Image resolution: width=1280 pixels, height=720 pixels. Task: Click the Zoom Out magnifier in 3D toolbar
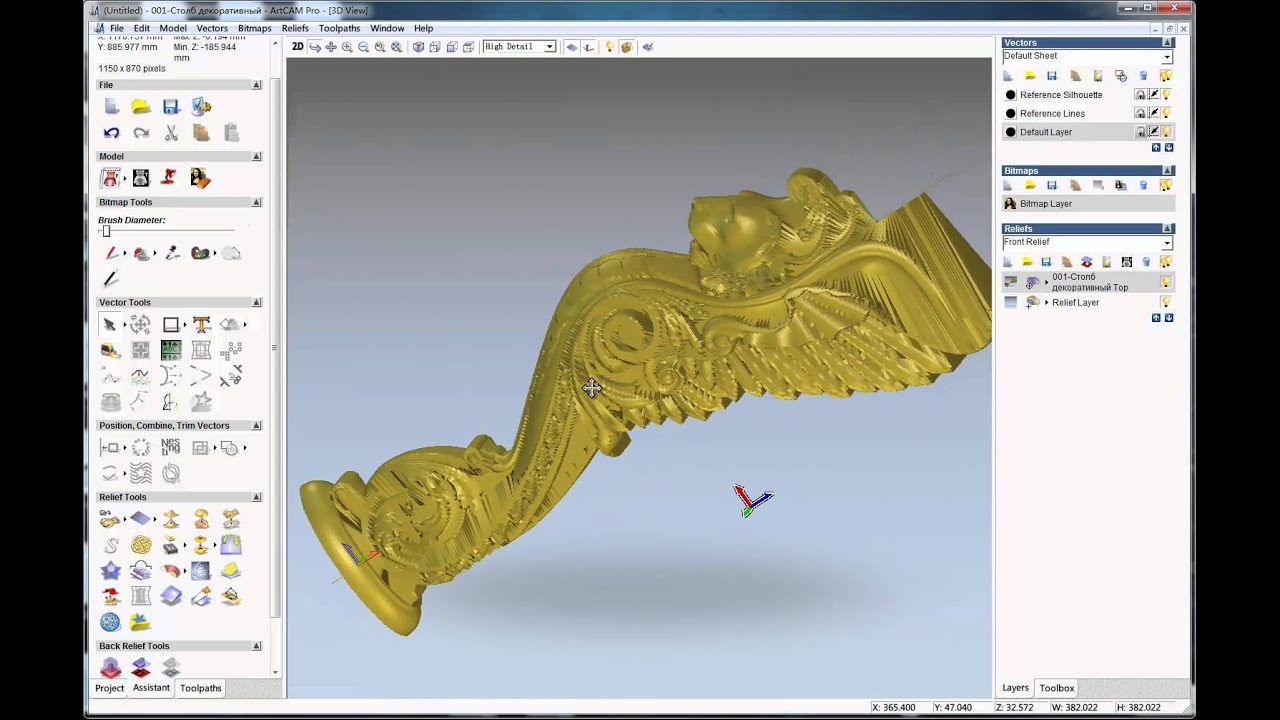click(x=363, y=47)
